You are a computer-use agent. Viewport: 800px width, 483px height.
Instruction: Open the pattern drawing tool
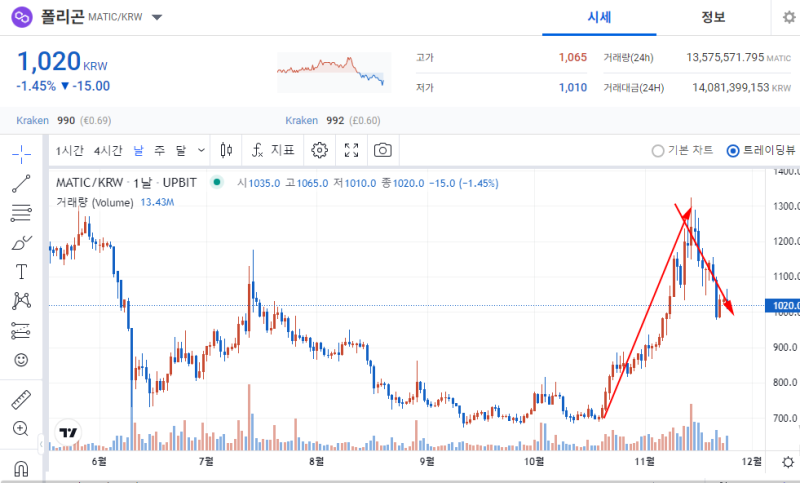(x=21, y=301)
